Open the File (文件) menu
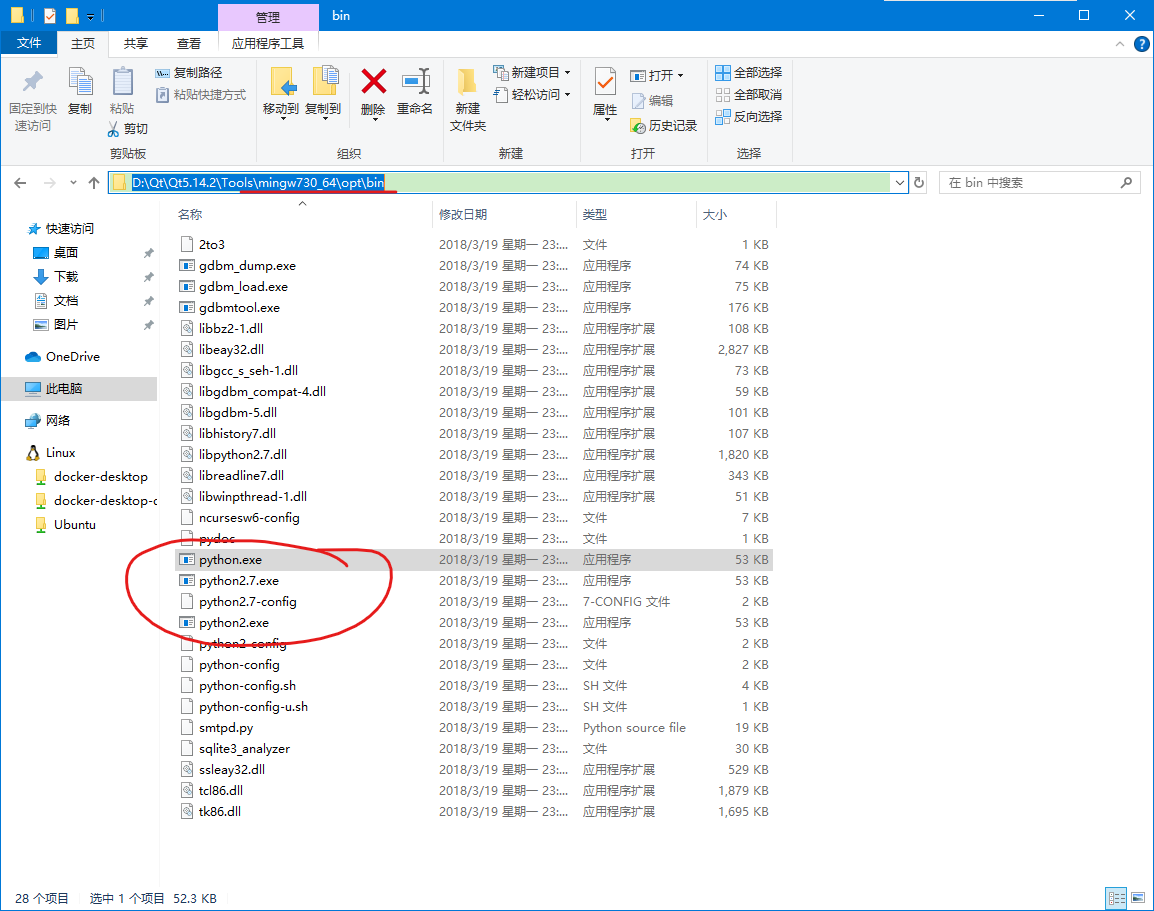 coord(29,43)
